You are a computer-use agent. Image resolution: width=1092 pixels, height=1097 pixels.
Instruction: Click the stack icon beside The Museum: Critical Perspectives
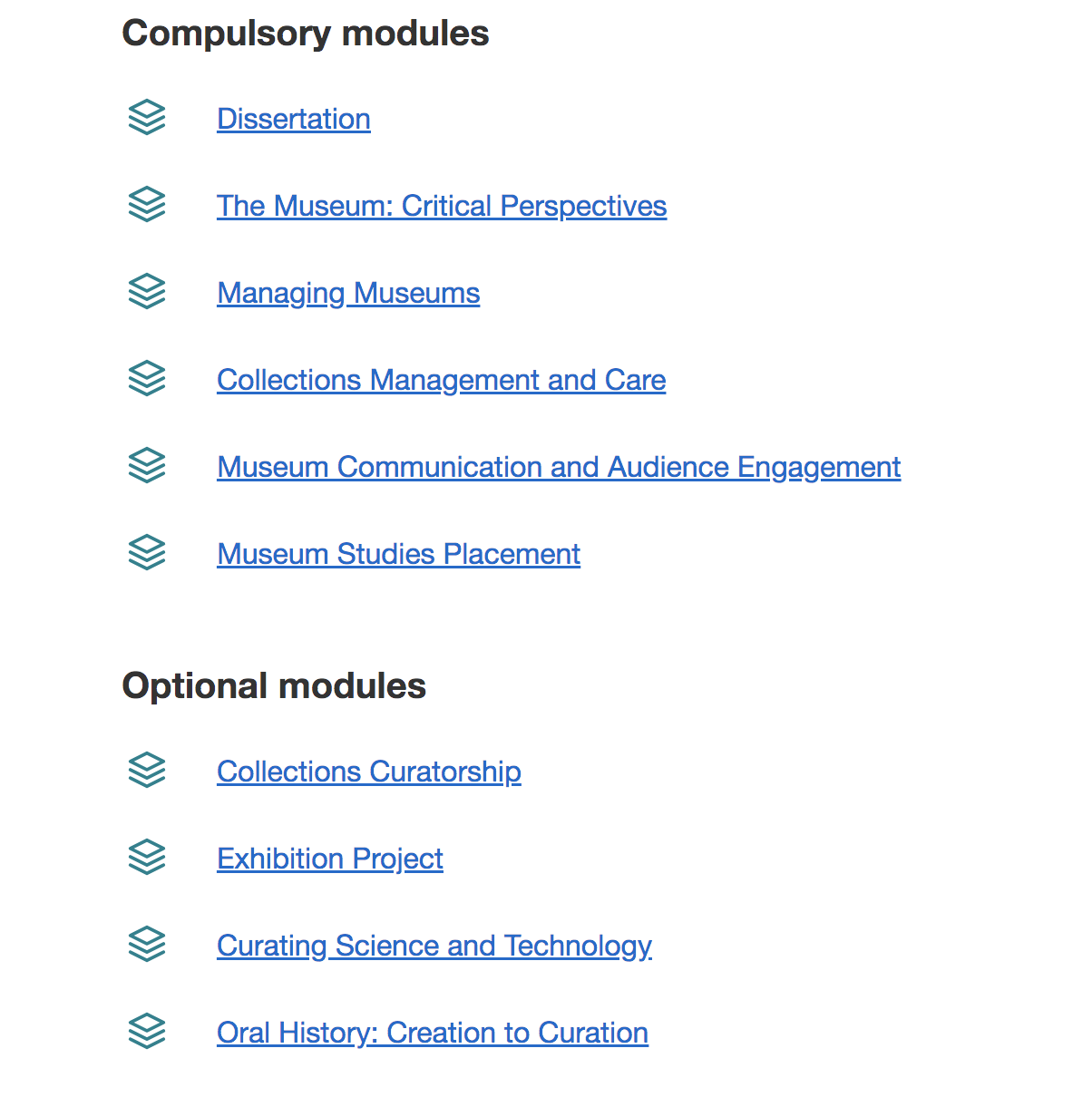(x=147, y=204)
